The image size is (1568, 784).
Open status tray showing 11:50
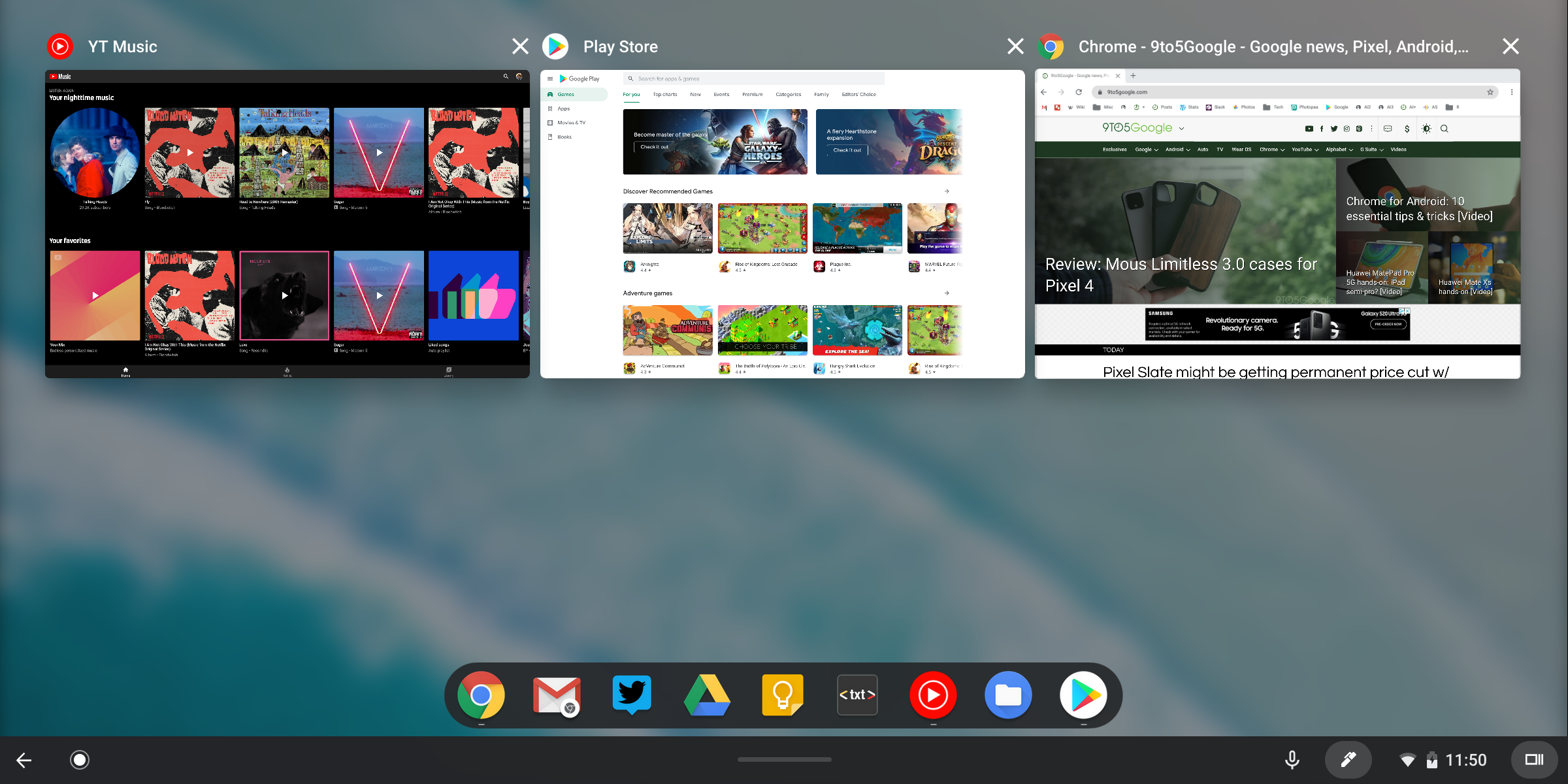pyautogui.click(x=1443, y=760)
